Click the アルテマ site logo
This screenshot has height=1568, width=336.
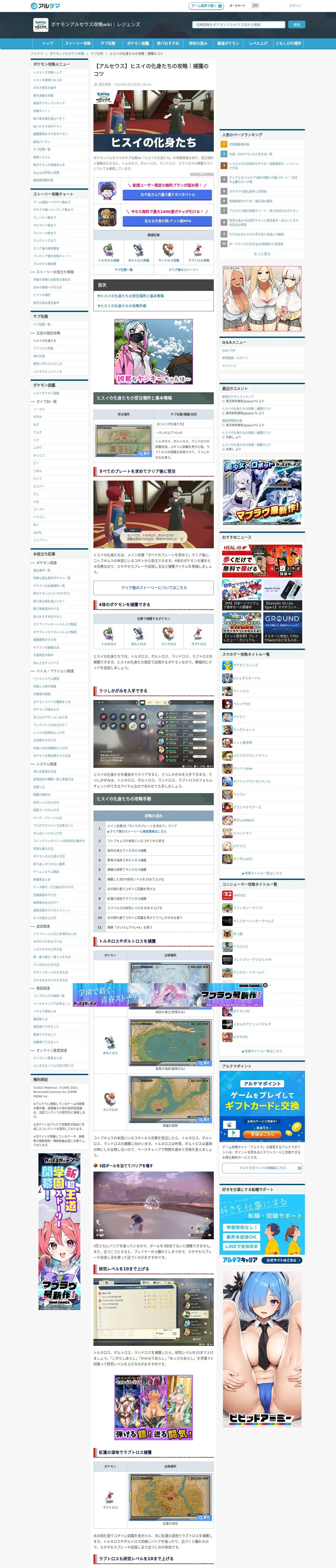(45, 5)
